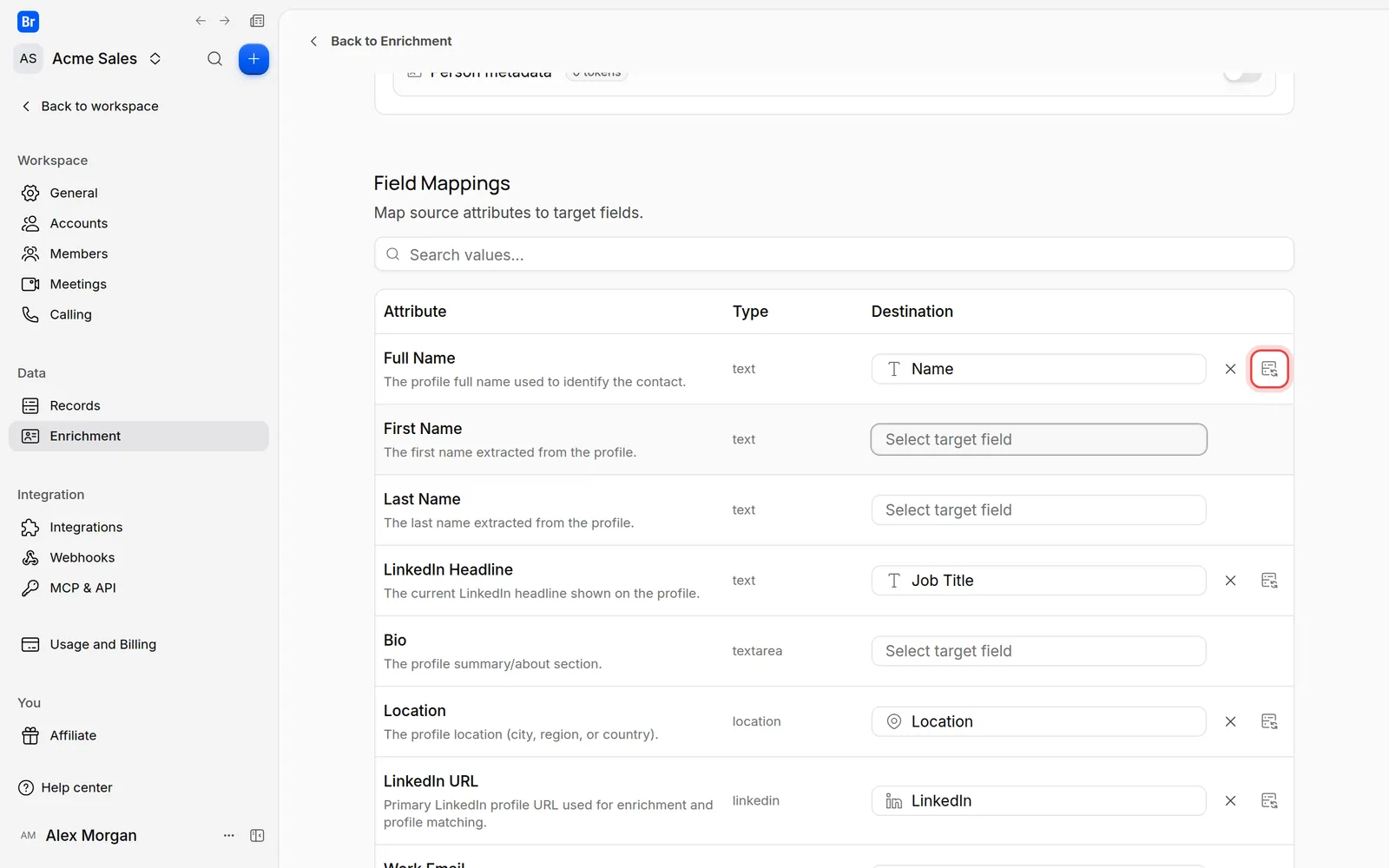Open Calling settings
1389x868 pixels.
point(139,314)
